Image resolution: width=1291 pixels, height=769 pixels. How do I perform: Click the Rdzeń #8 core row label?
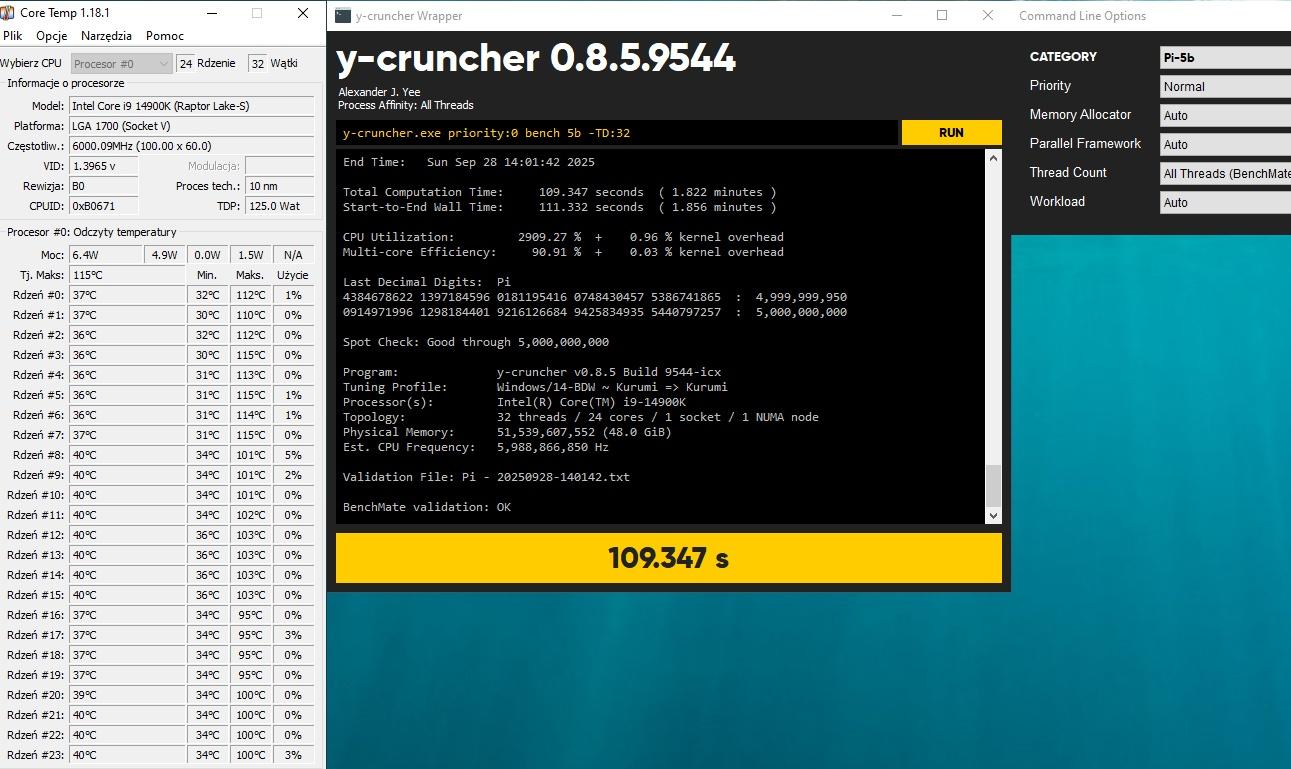coord(38,455)
